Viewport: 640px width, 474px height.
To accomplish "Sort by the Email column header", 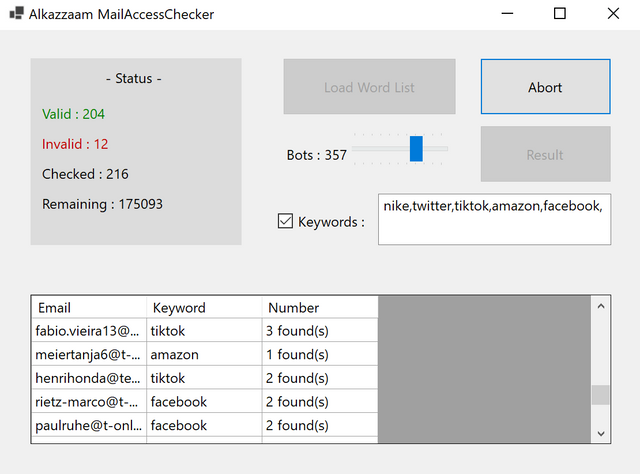I will click(88, 307).
